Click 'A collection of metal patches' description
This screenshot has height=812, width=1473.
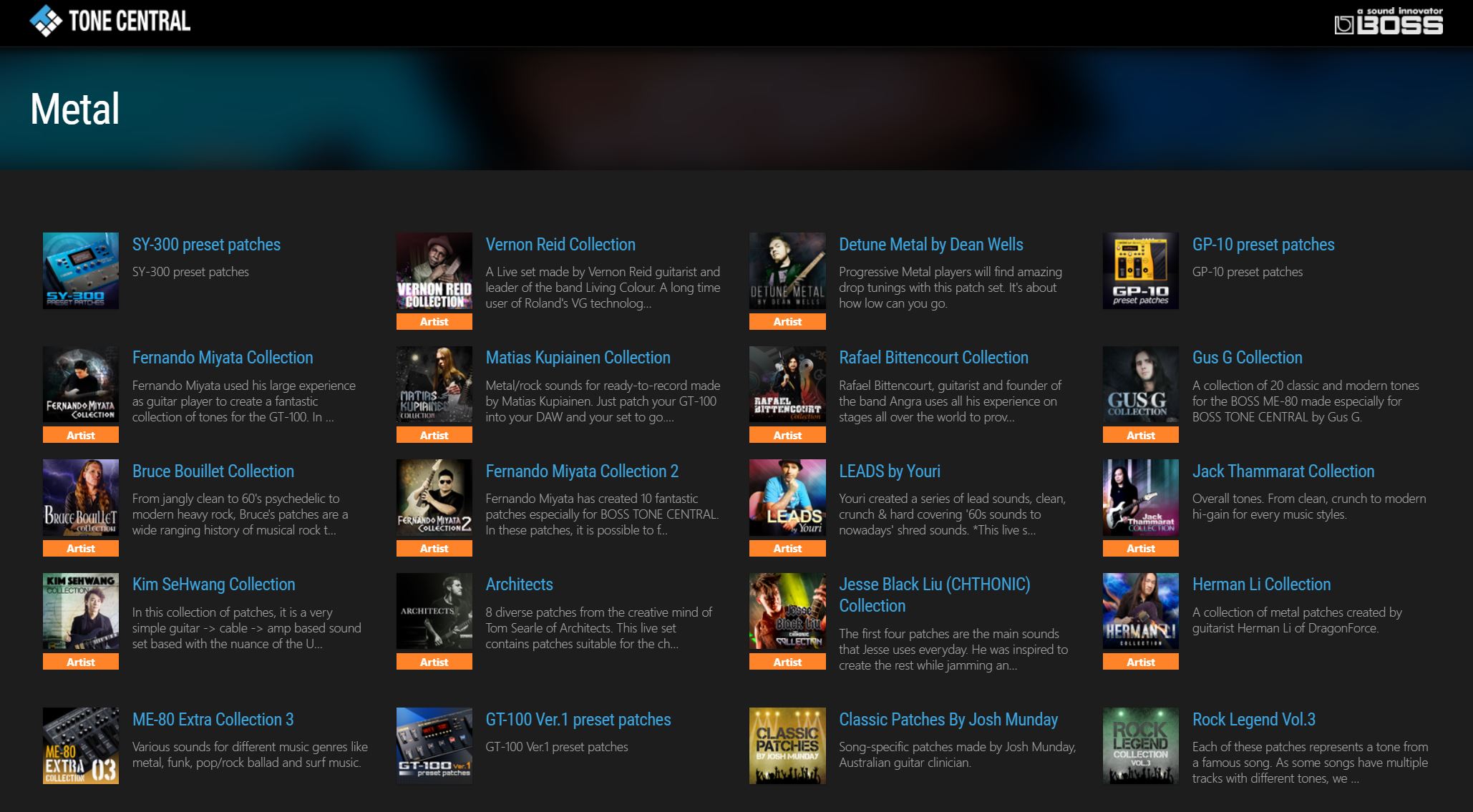[1297, 620]
